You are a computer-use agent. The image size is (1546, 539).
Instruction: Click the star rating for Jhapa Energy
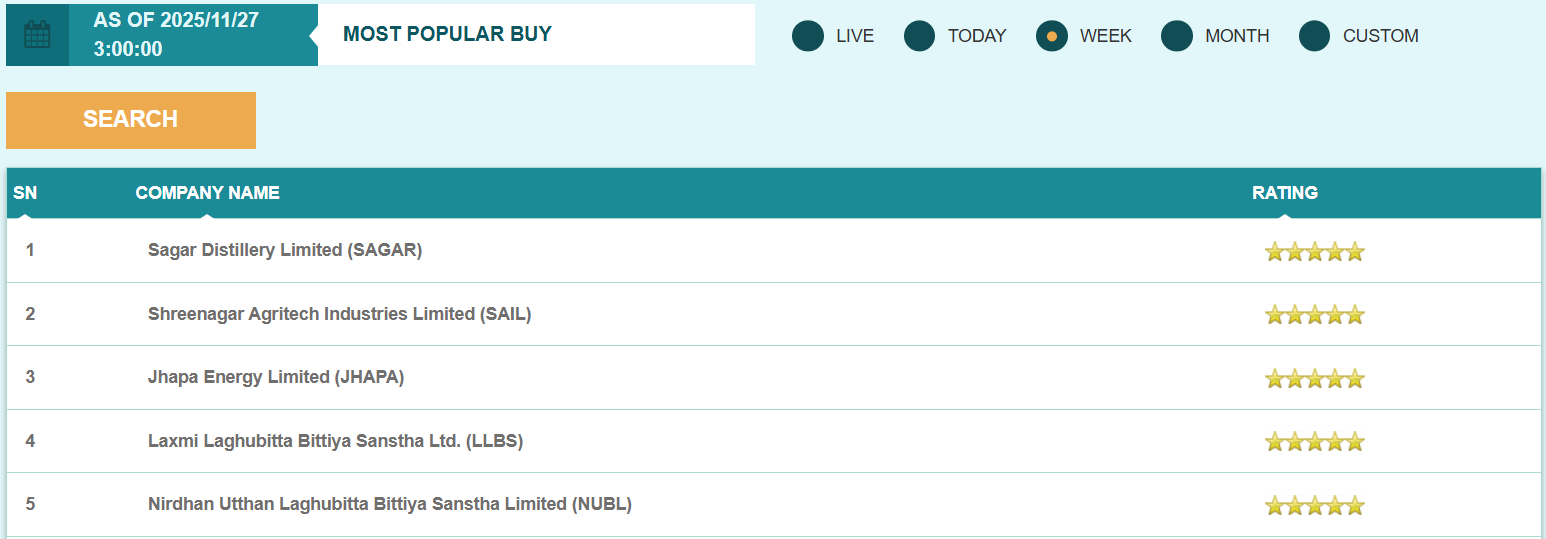(1314, 378)
